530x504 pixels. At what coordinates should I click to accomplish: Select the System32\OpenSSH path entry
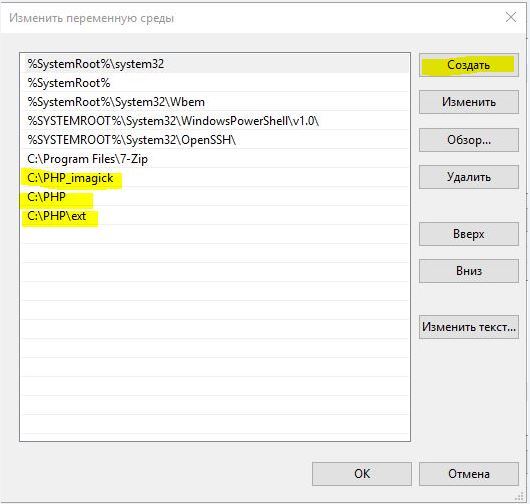216,140
